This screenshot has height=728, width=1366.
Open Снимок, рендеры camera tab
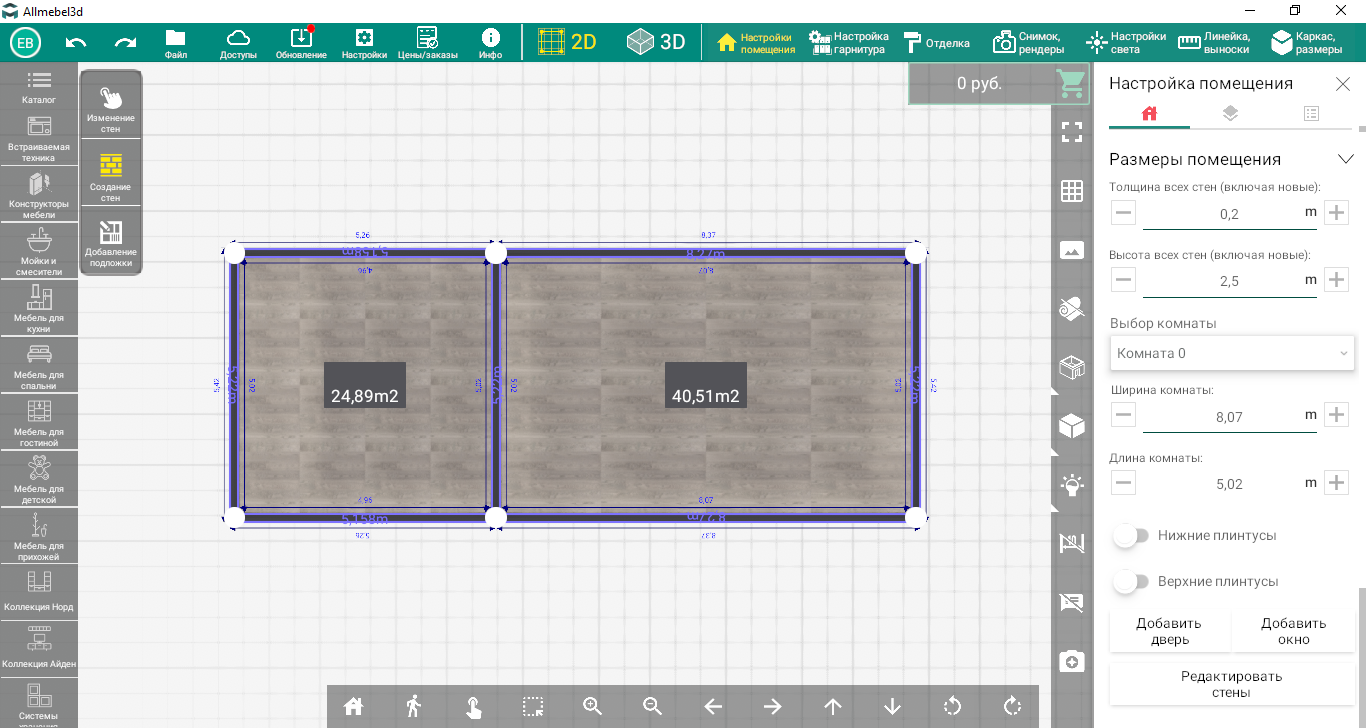coord(1027,43)
